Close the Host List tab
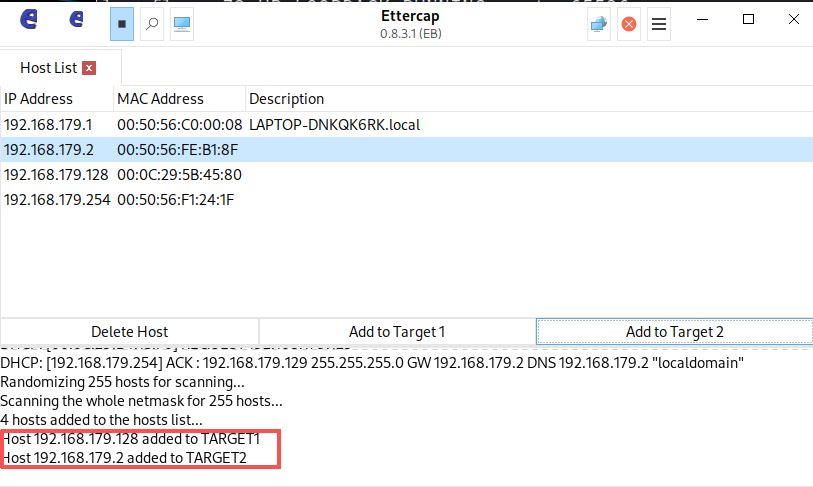The image size is (813, 487). click(89, 68)
